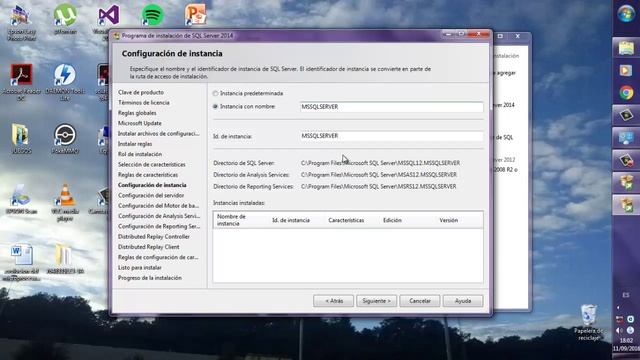
Task: Open the media player taskbar icon
Action: pyautogui.click(x=626, y=70)
